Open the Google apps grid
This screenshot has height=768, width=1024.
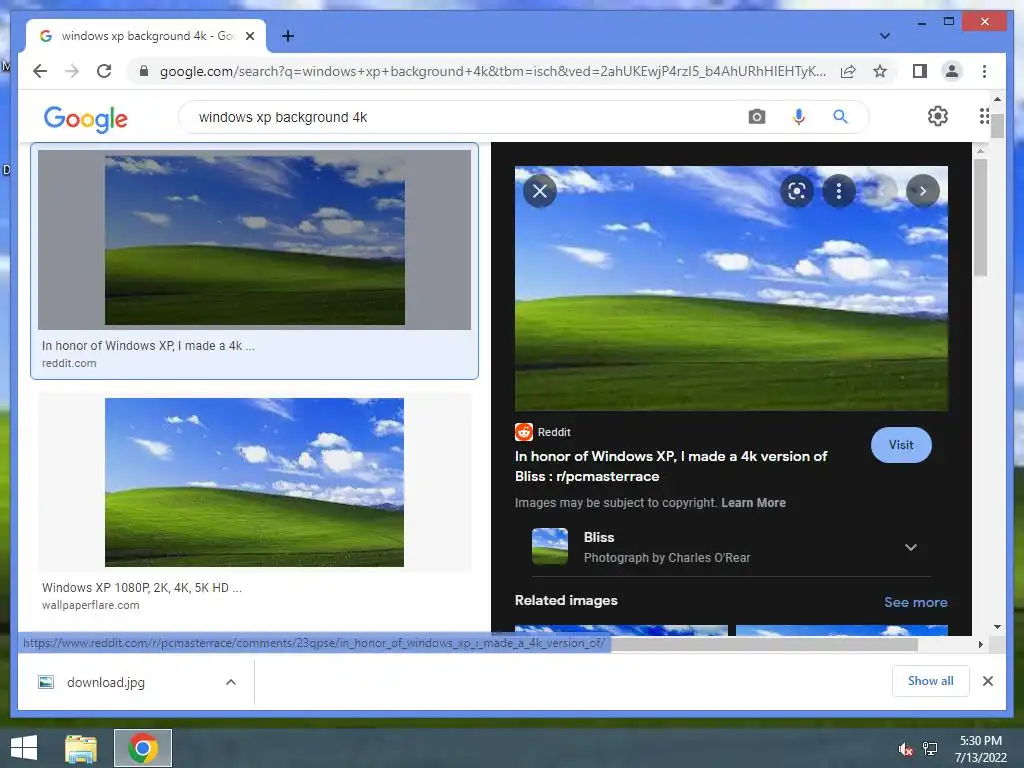tap(984, 116)
